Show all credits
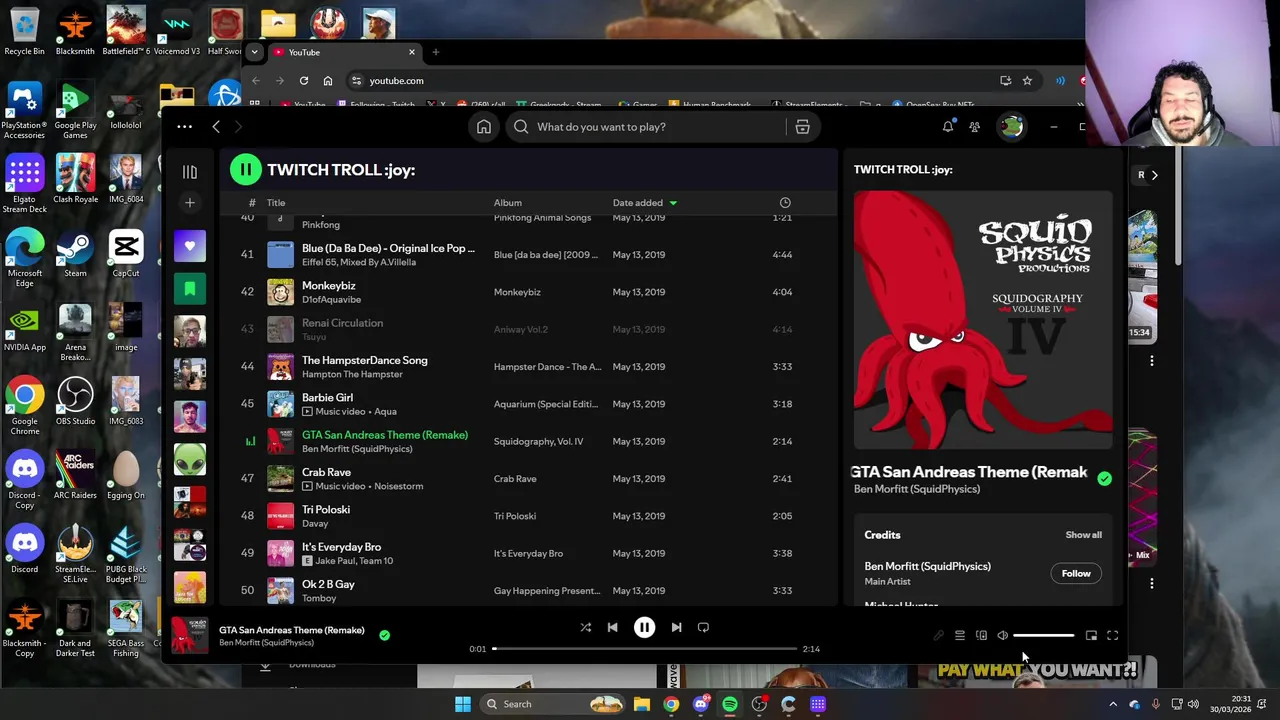 point(1083,535)
